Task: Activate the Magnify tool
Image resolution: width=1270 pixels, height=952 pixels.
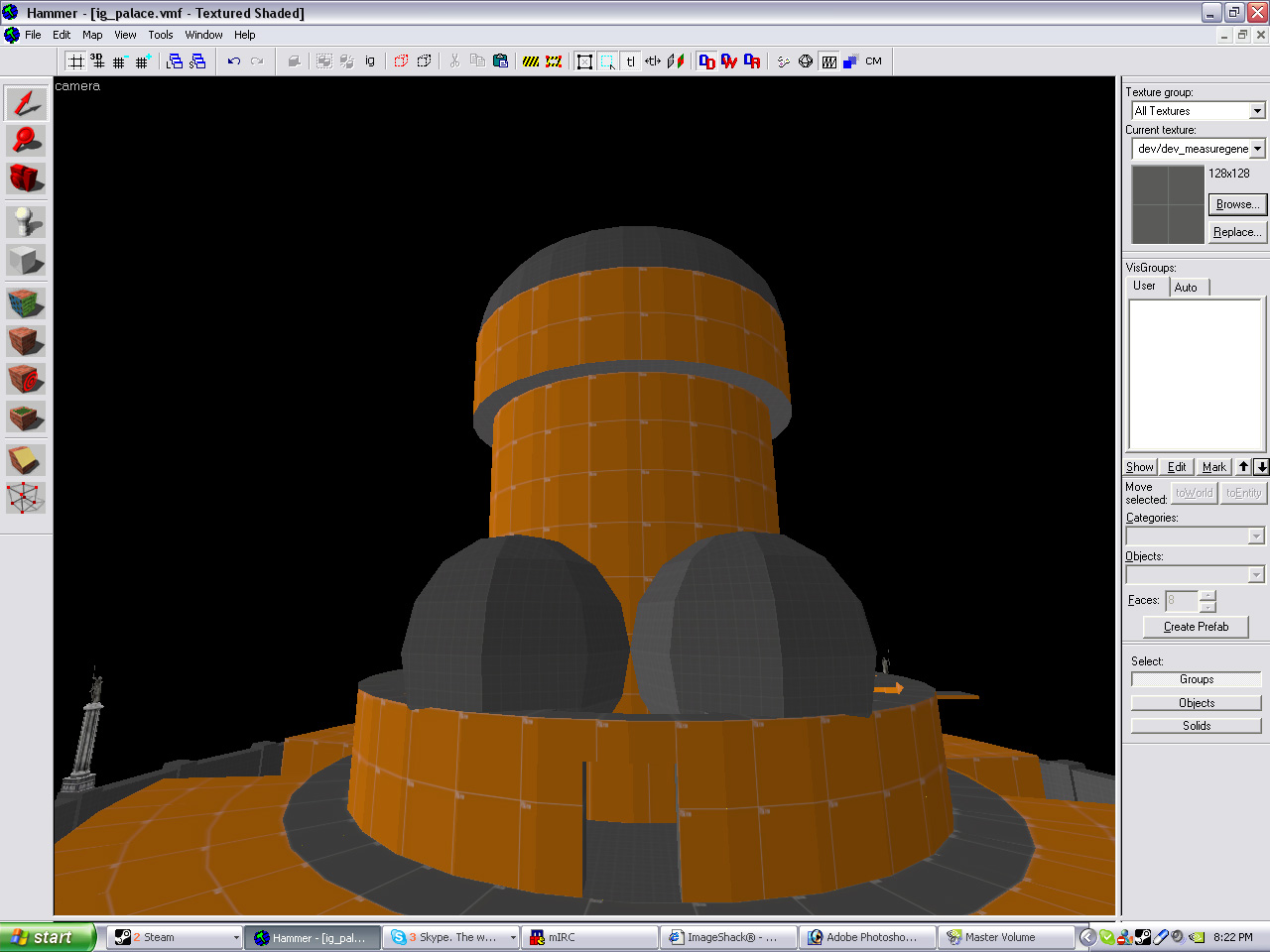Action: 26,141
